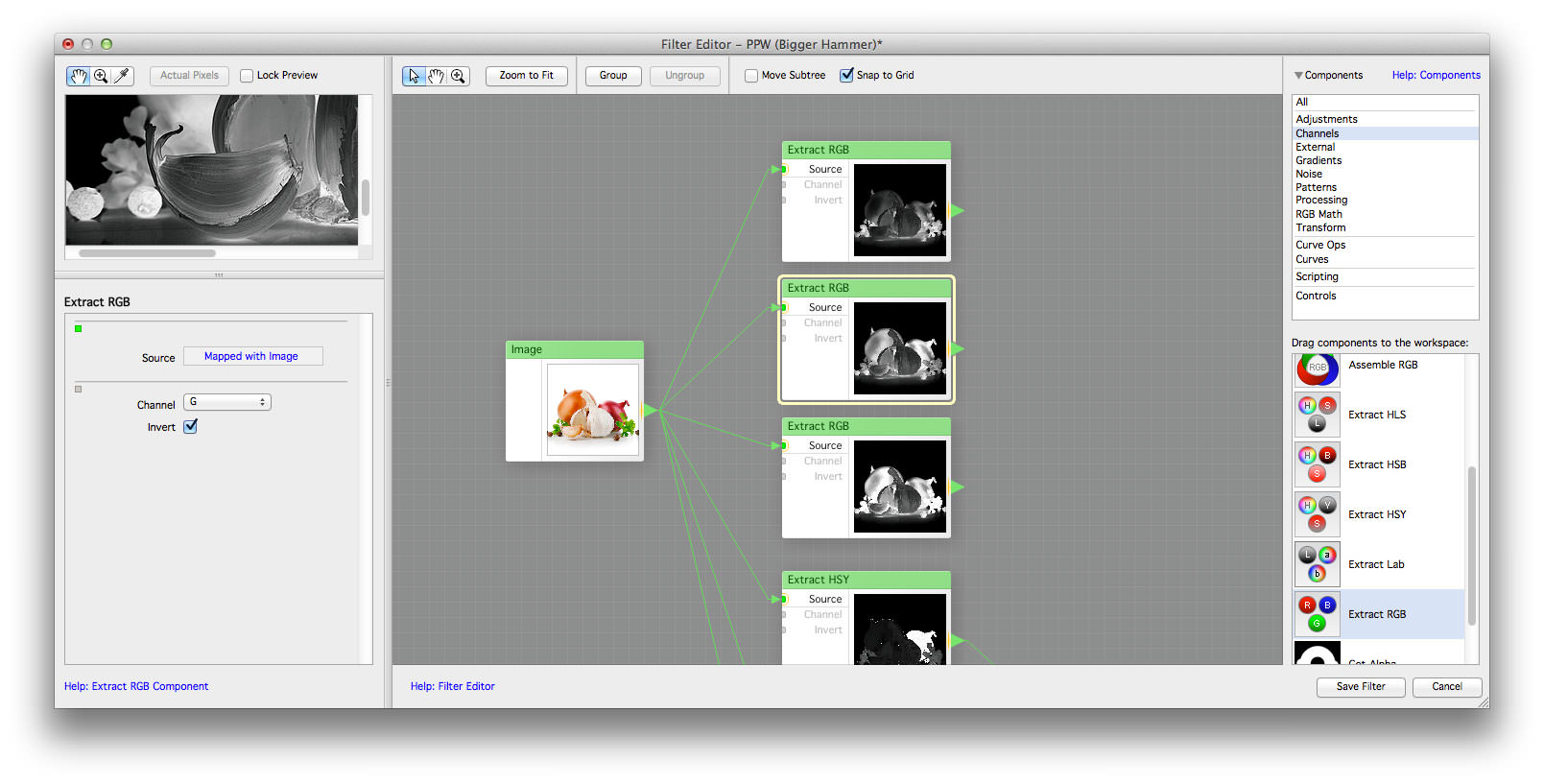Click the Actual Pixels button
This screenshot has height=784, width=1544.
pos(189,76)
